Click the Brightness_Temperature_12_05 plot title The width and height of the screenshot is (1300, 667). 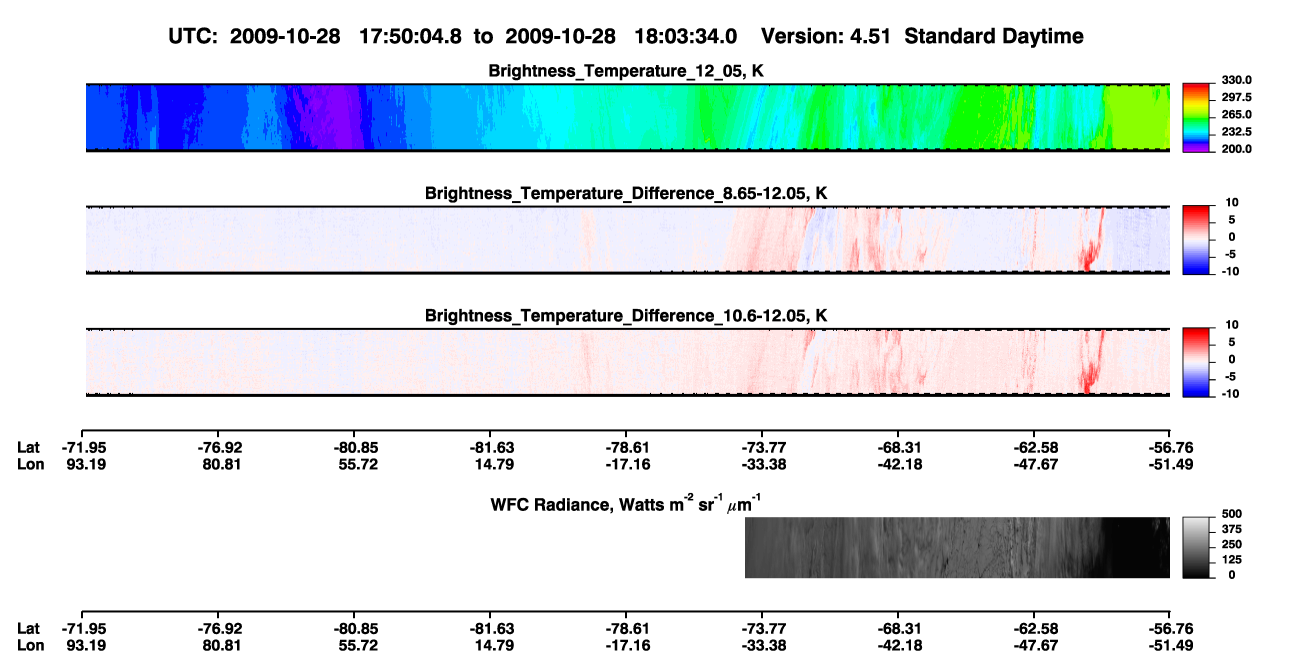point(626,71)
